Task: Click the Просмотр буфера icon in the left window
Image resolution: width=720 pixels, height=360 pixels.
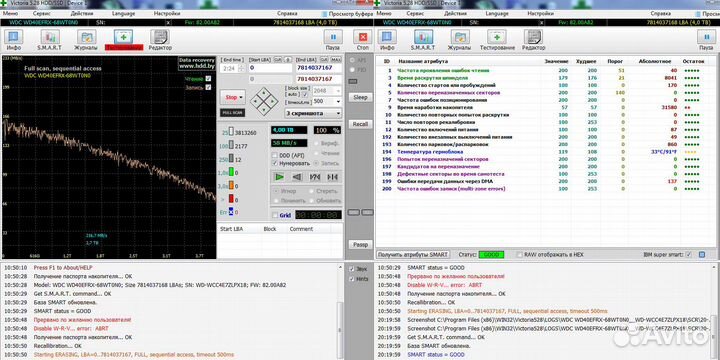Action: coord(325,14)
